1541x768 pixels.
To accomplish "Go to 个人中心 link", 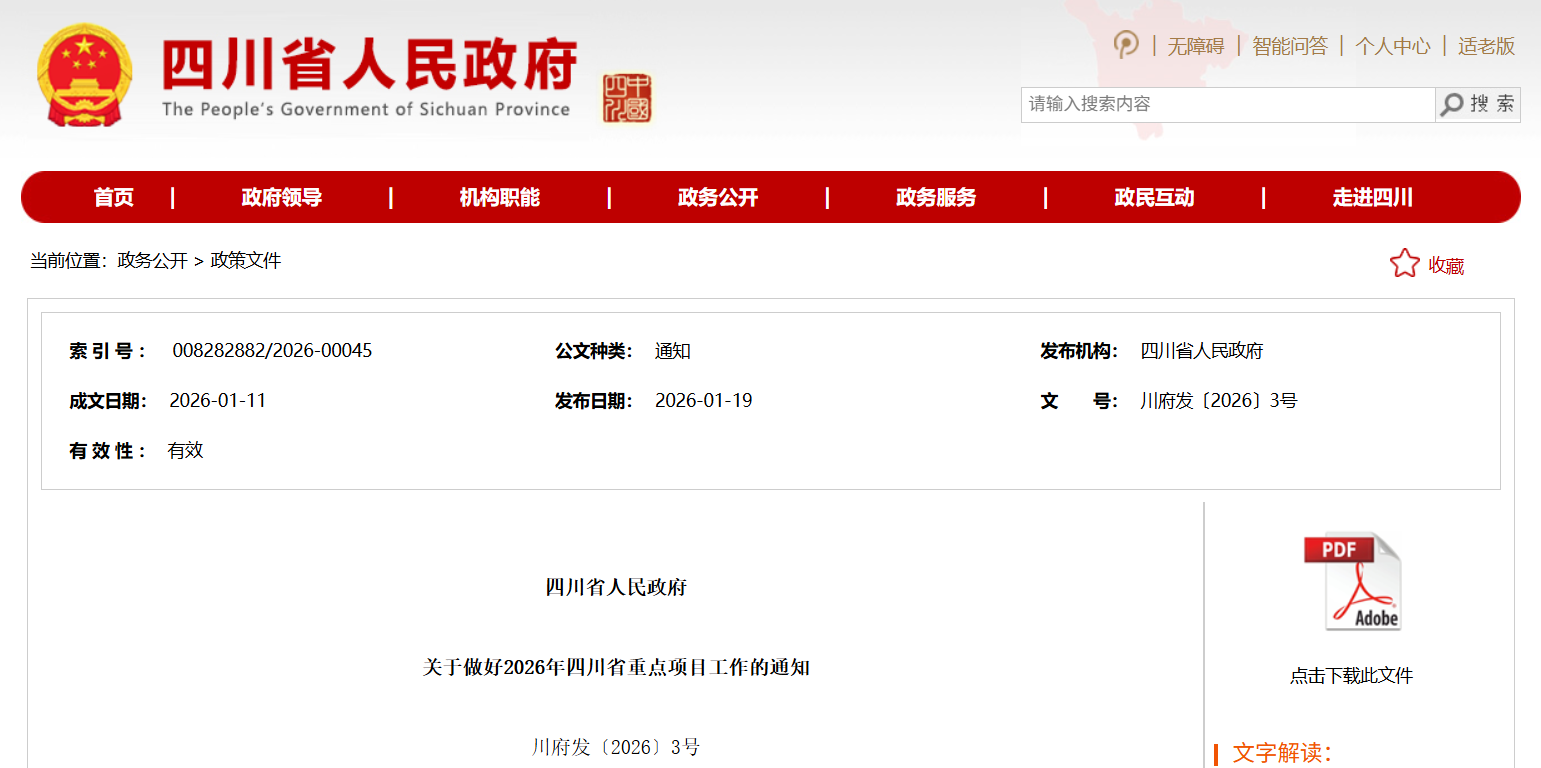I will (1392, 46).
